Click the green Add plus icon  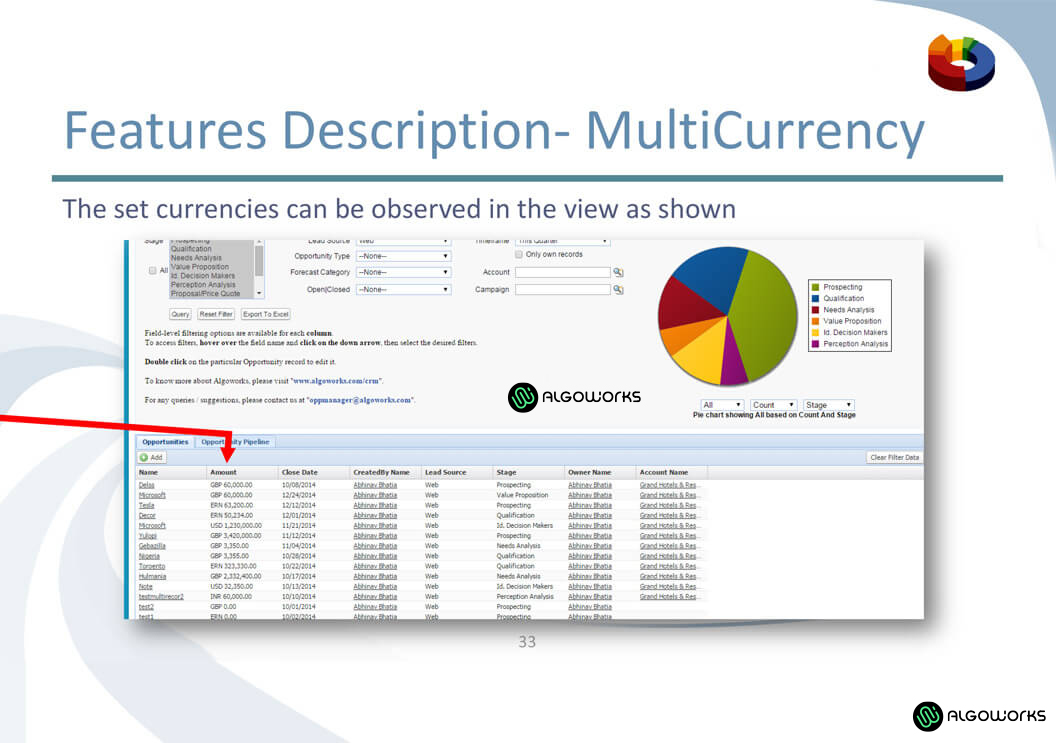[x=144, y=457]
